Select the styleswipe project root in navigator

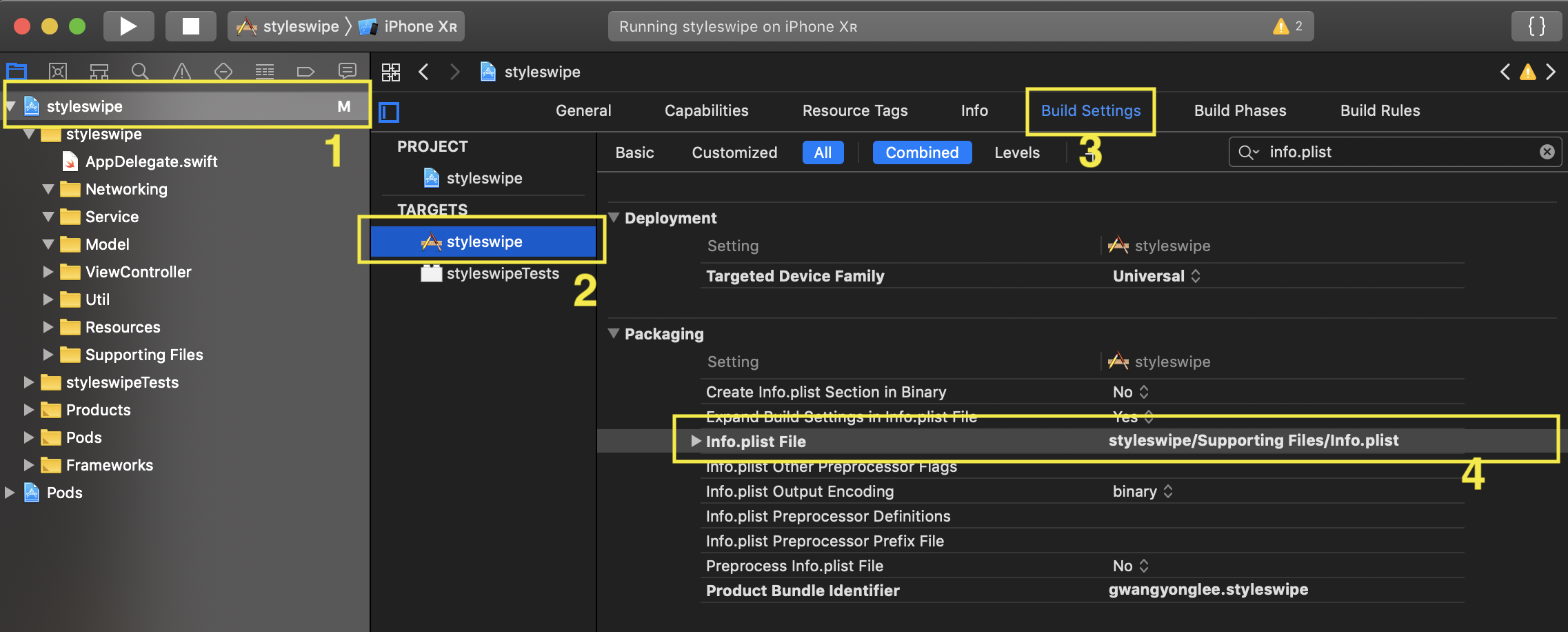(186, 106)
